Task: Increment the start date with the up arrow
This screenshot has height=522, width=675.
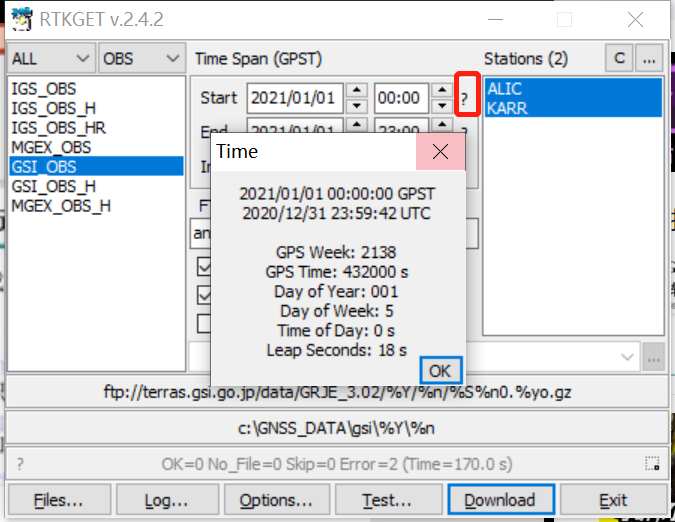Action: pos(356,90)
